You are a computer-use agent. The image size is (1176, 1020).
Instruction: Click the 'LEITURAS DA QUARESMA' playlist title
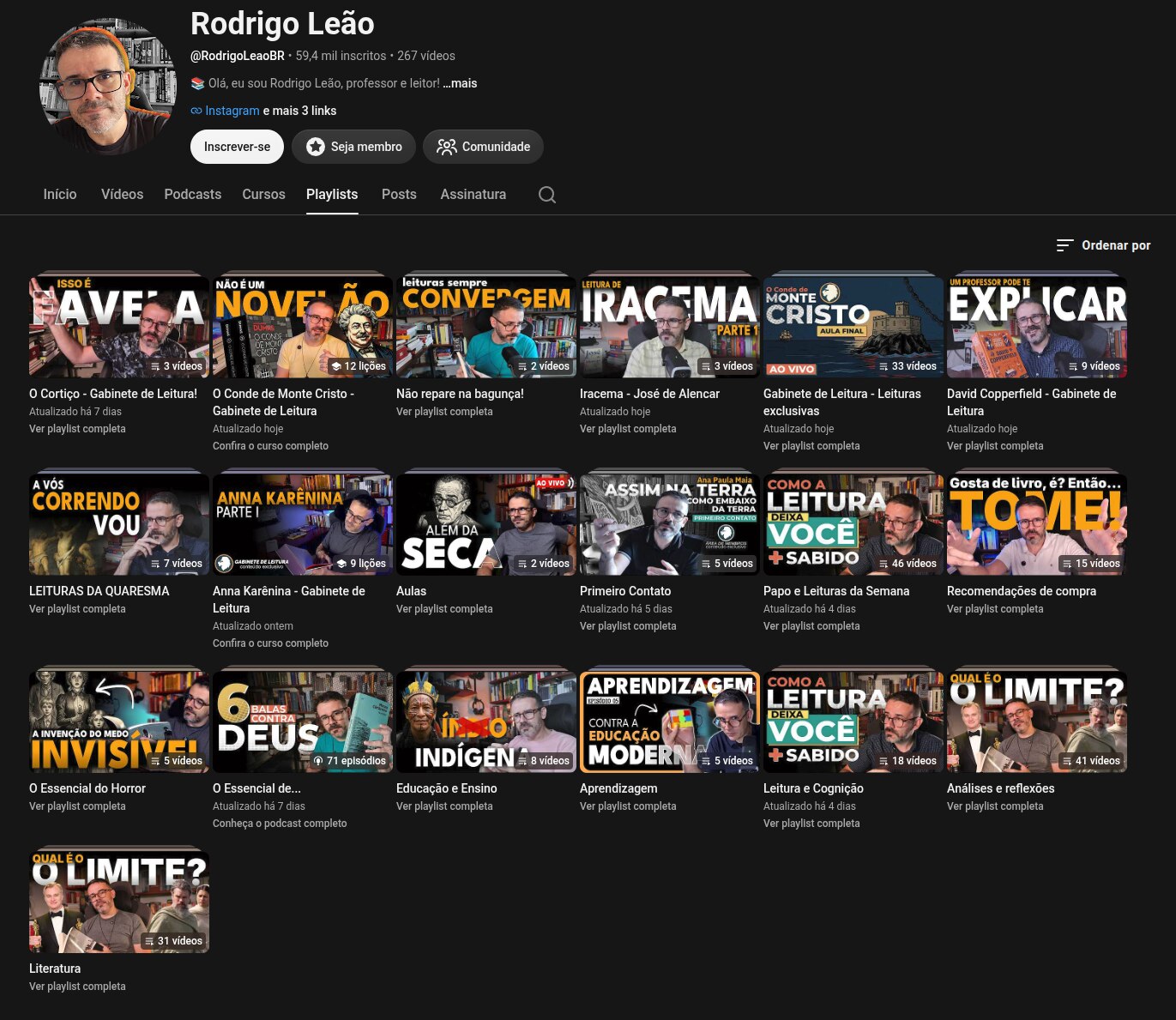pyautogui.click(x=100, y=591)
